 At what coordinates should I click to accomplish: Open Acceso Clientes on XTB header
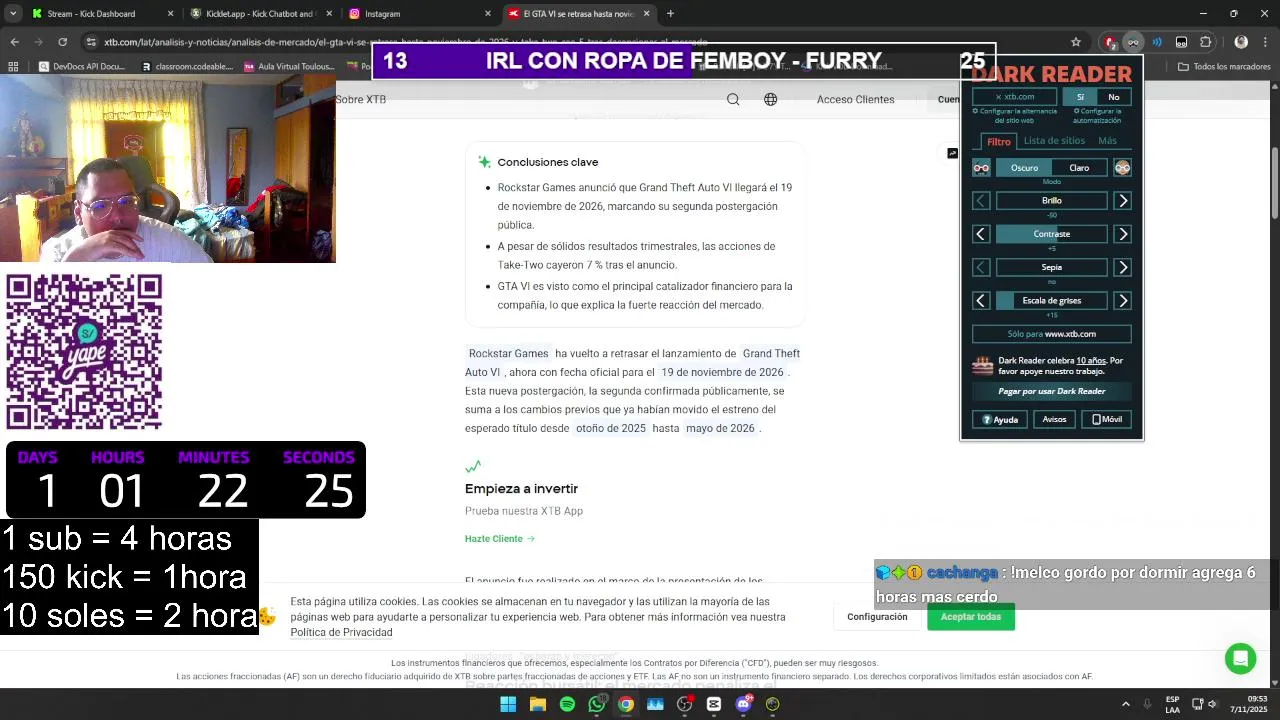pyautogui.click(x=855, y=99)
